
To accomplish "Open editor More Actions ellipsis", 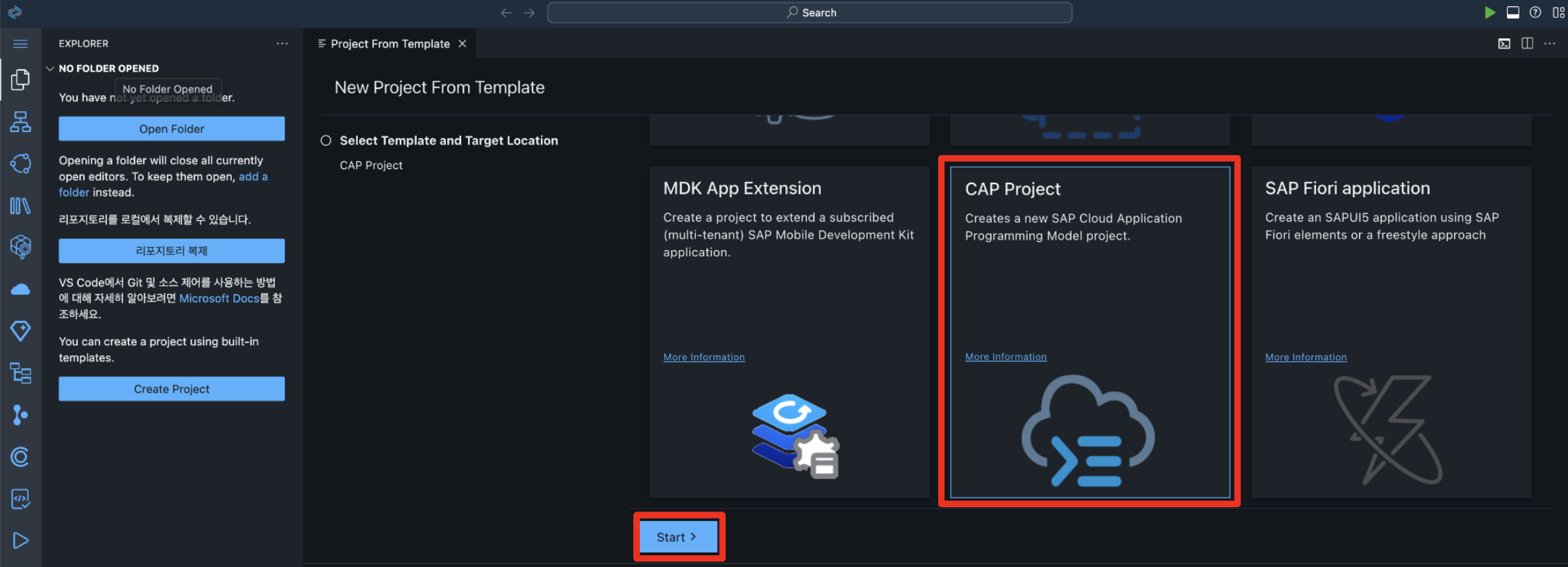I will click(x=1550, y=44).
